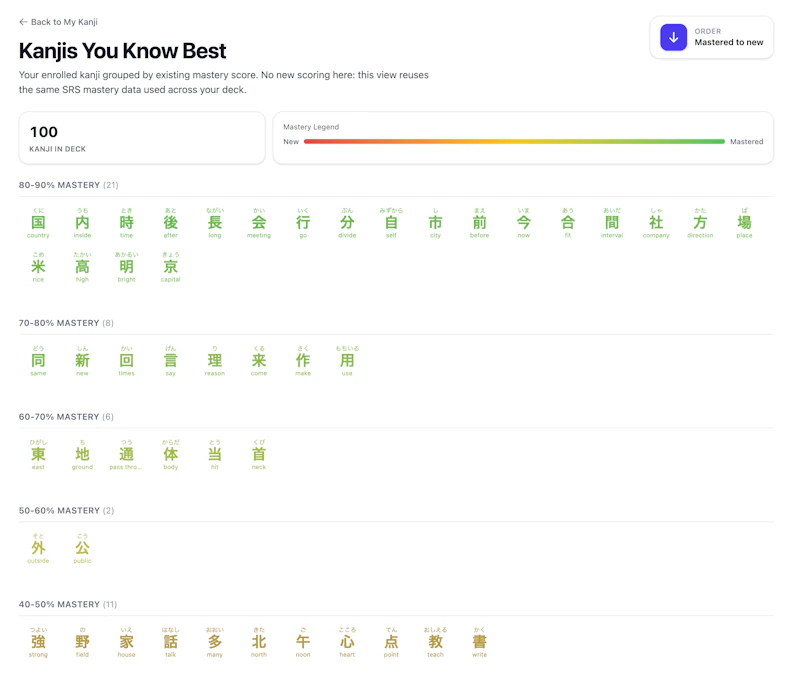Click the 市 city kanji
800x680 pixels.
[435, 223]
